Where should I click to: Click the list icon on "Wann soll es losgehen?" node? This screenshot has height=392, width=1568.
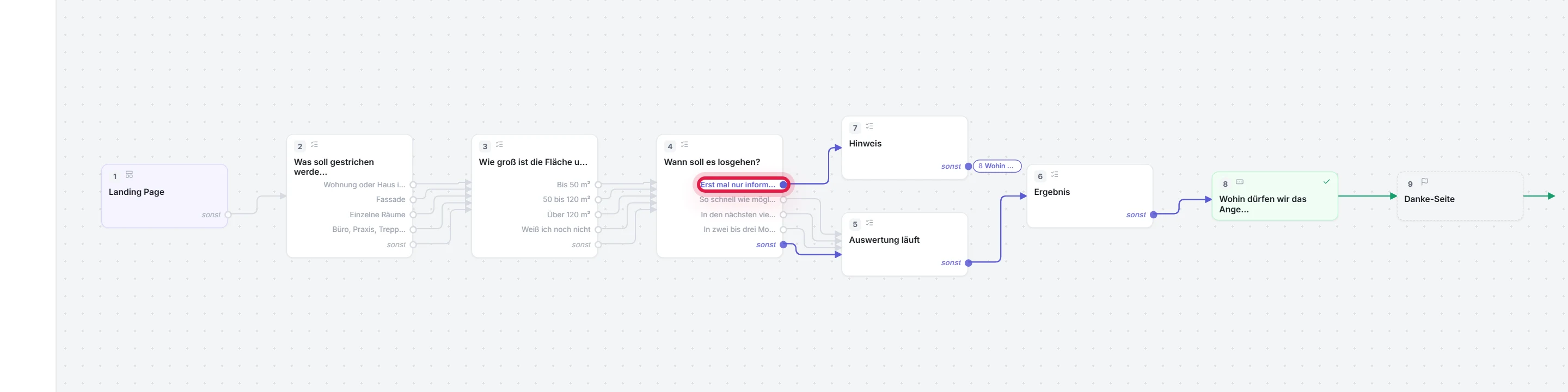(684, 145)
